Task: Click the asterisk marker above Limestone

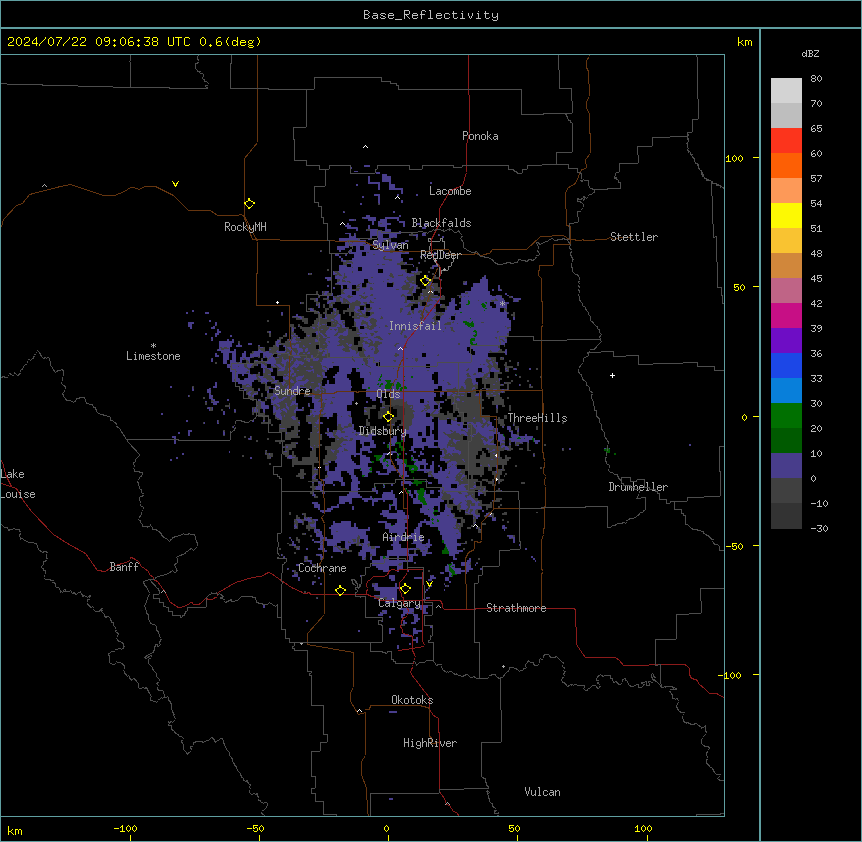Action: pyautogui.click(x=153, y=346)
